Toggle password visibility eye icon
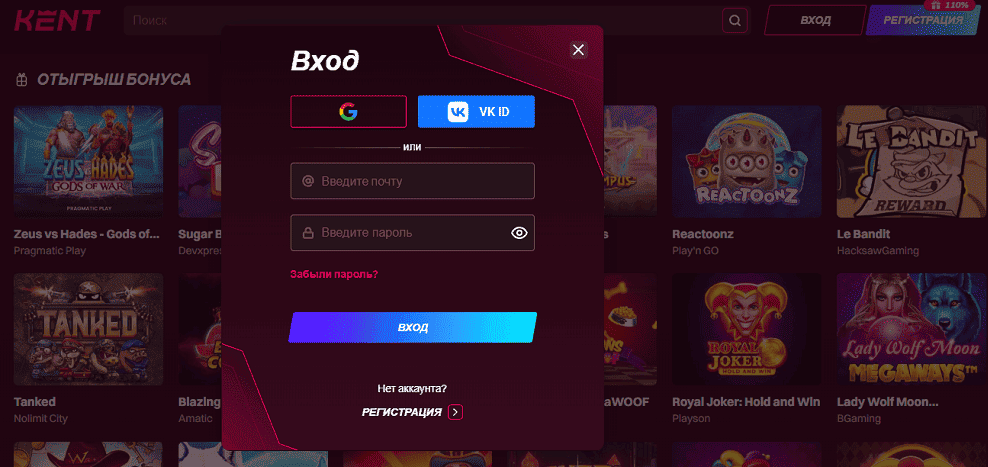This screenshot has width=988, height=467. tap(519, 233)
